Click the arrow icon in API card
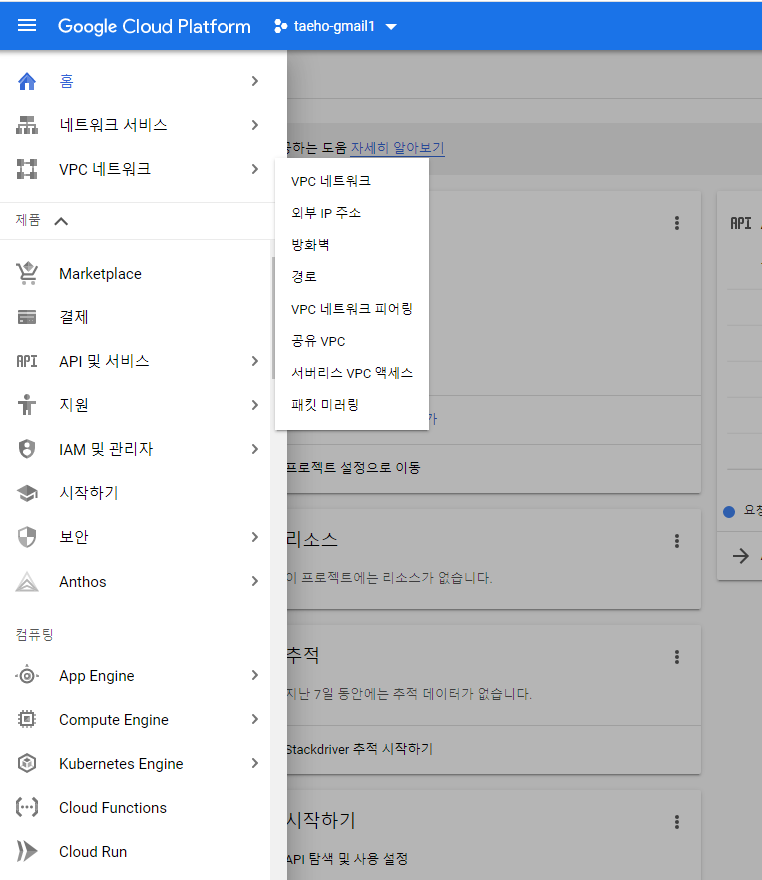Viewport: 762px width, 880px height. pyautogui.click(x=741, y=556)
